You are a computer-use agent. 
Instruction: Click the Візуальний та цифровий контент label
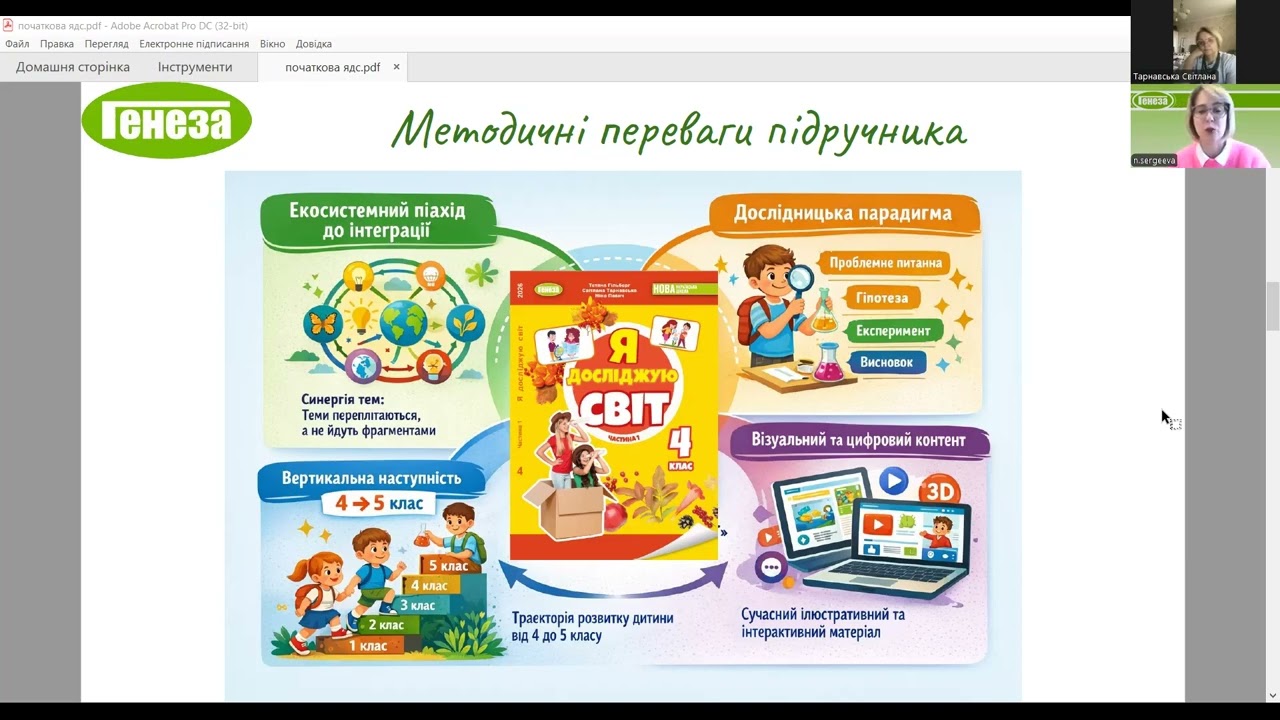point(858,440)
